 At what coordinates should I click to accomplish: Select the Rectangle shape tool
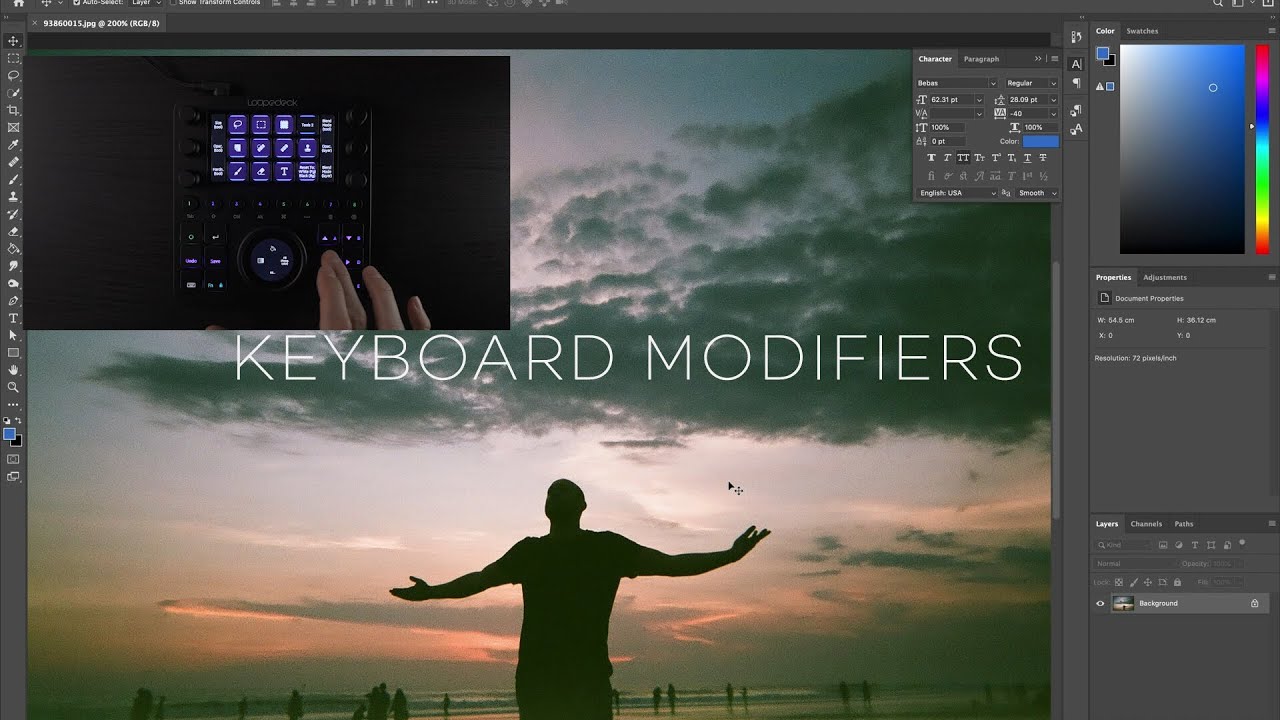(x=14, y=353)
